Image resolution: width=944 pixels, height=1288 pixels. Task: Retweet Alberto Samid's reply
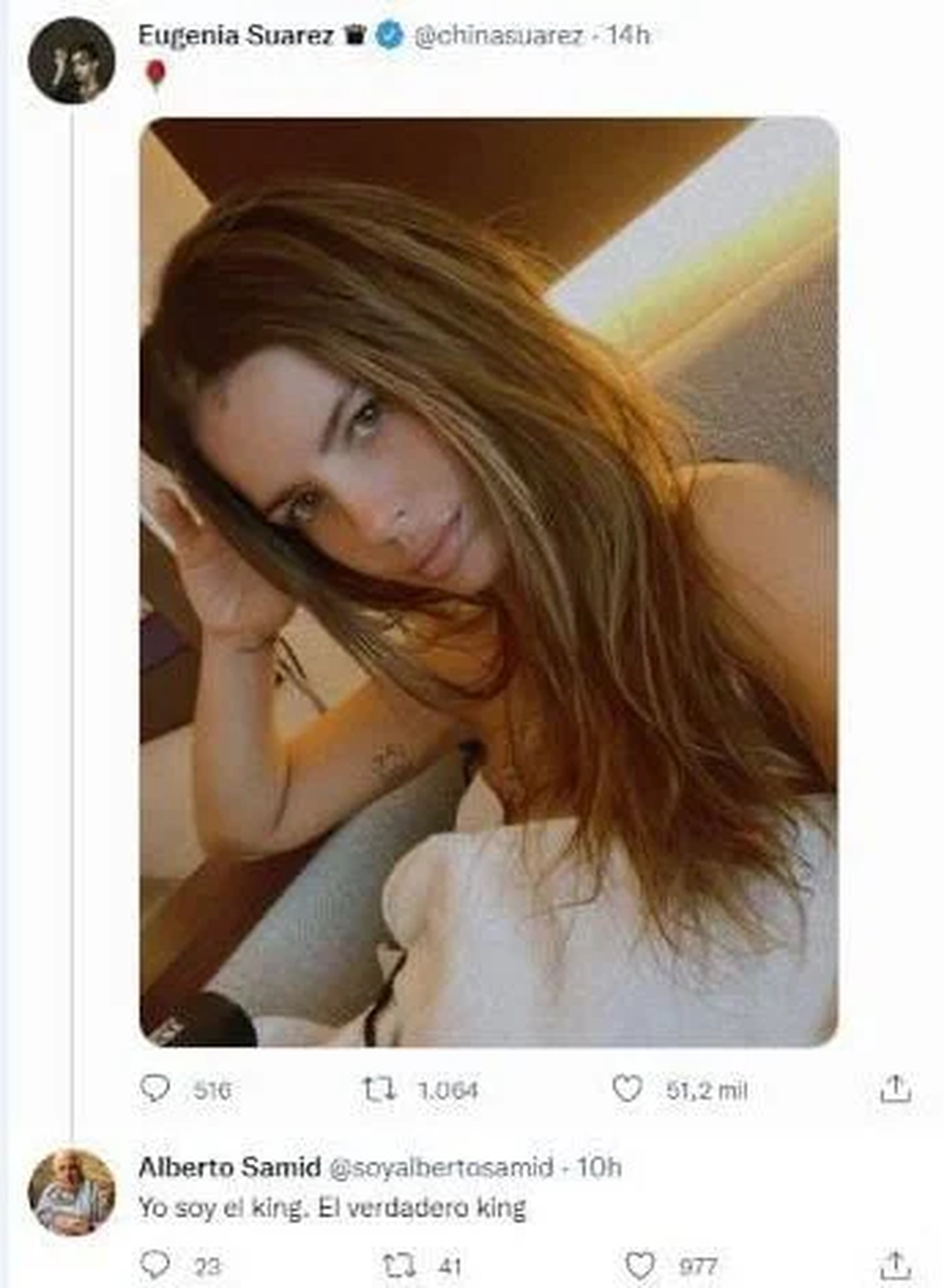(398, 1265)
